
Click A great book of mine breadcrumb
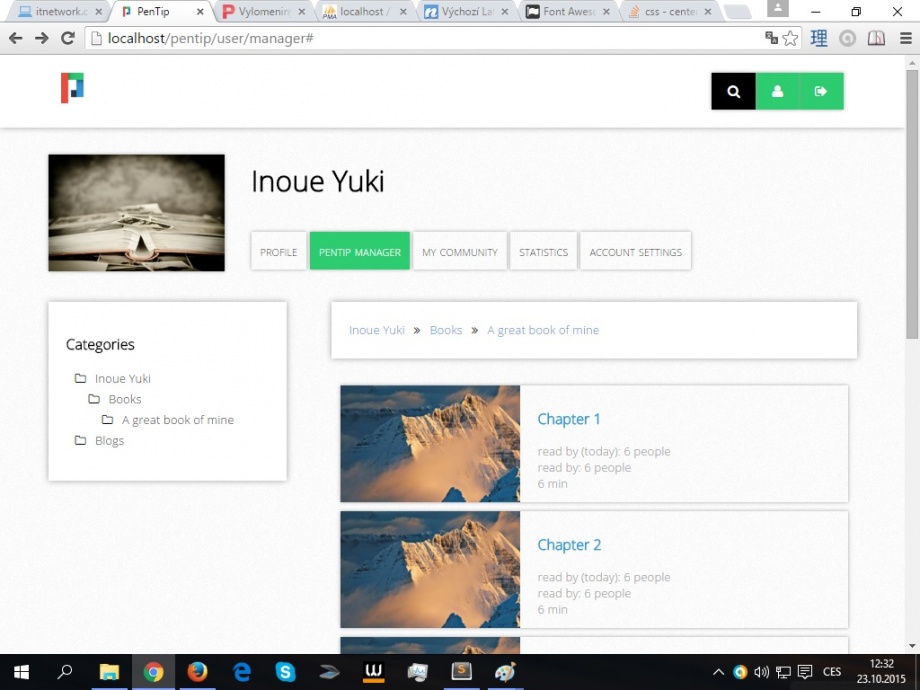[543, 330]
